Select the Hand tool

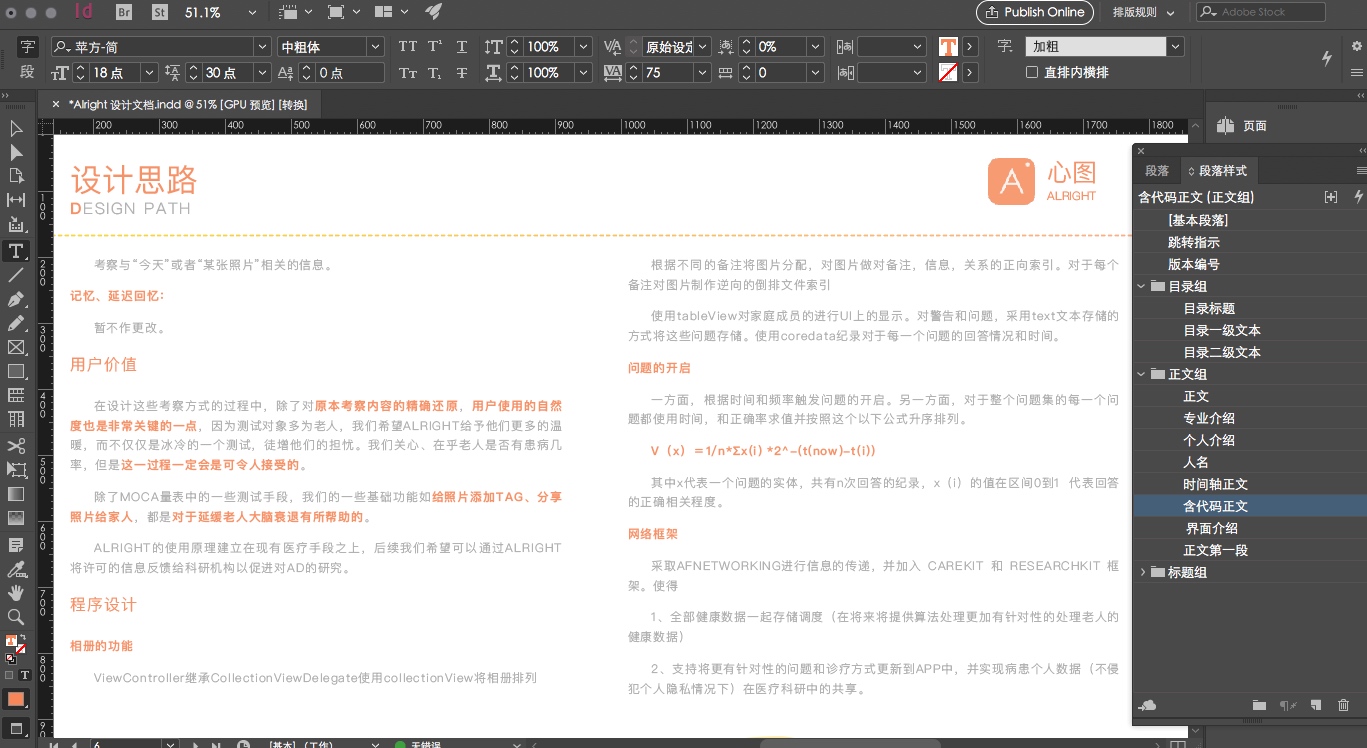tap(16, 594)
